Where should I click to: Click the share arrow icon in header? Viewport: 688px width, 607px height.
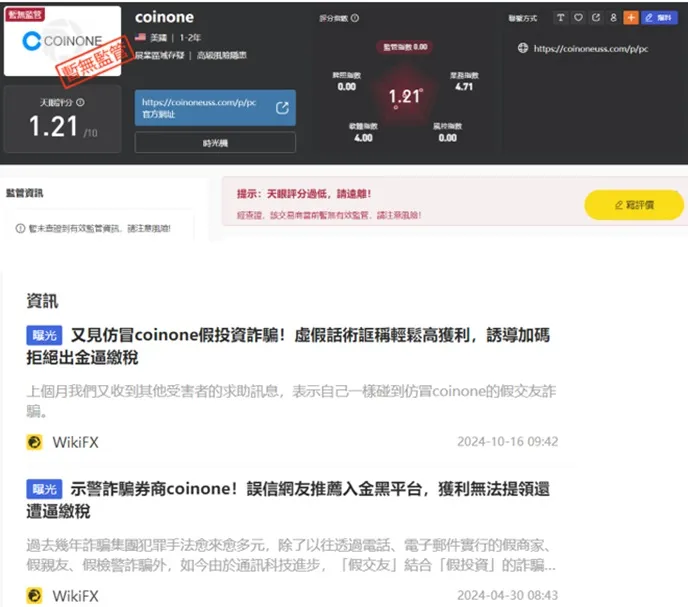[x=596, y=18]
